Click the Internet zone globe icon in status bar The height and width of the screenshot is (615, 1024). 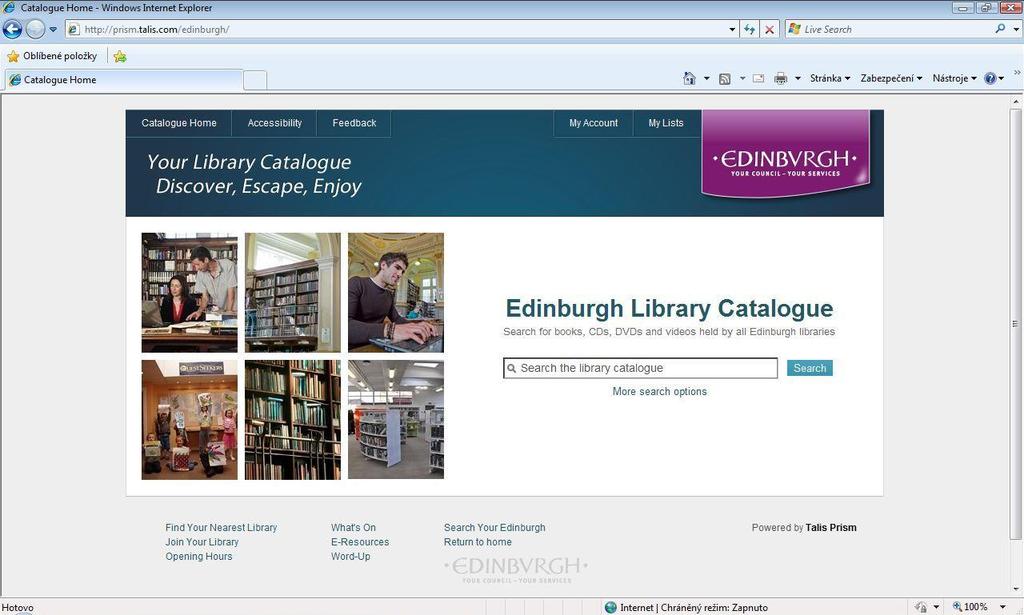click(611, 607)
